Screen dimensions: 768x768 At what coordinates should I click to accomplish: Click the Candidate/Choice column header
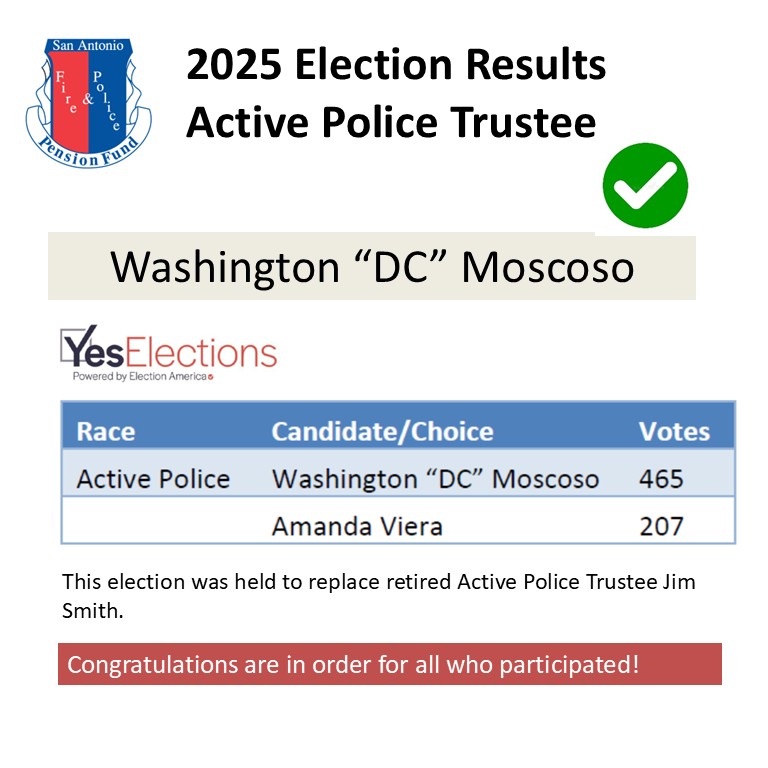pos(383,432)
